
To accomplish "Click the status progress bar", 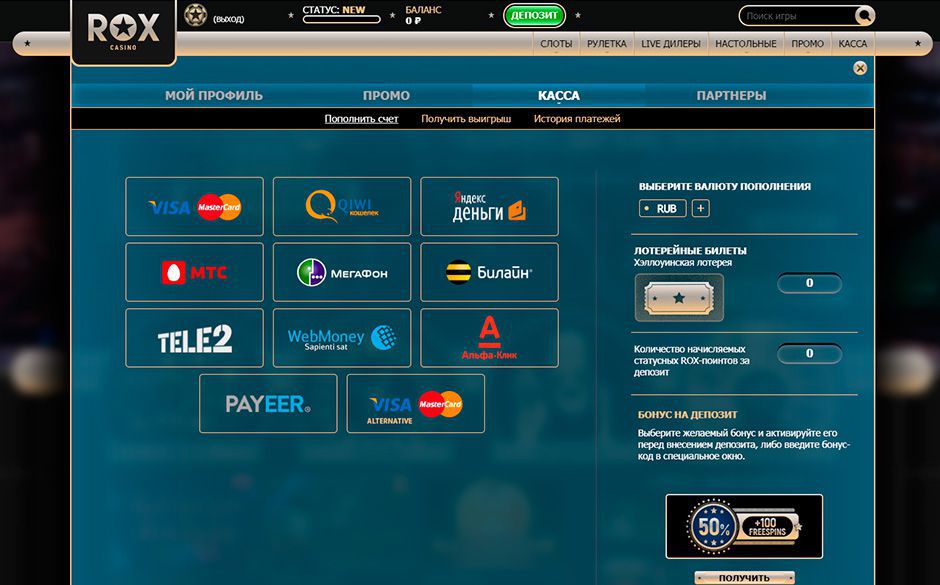I will pyautogui.click(x=342, y=19).
